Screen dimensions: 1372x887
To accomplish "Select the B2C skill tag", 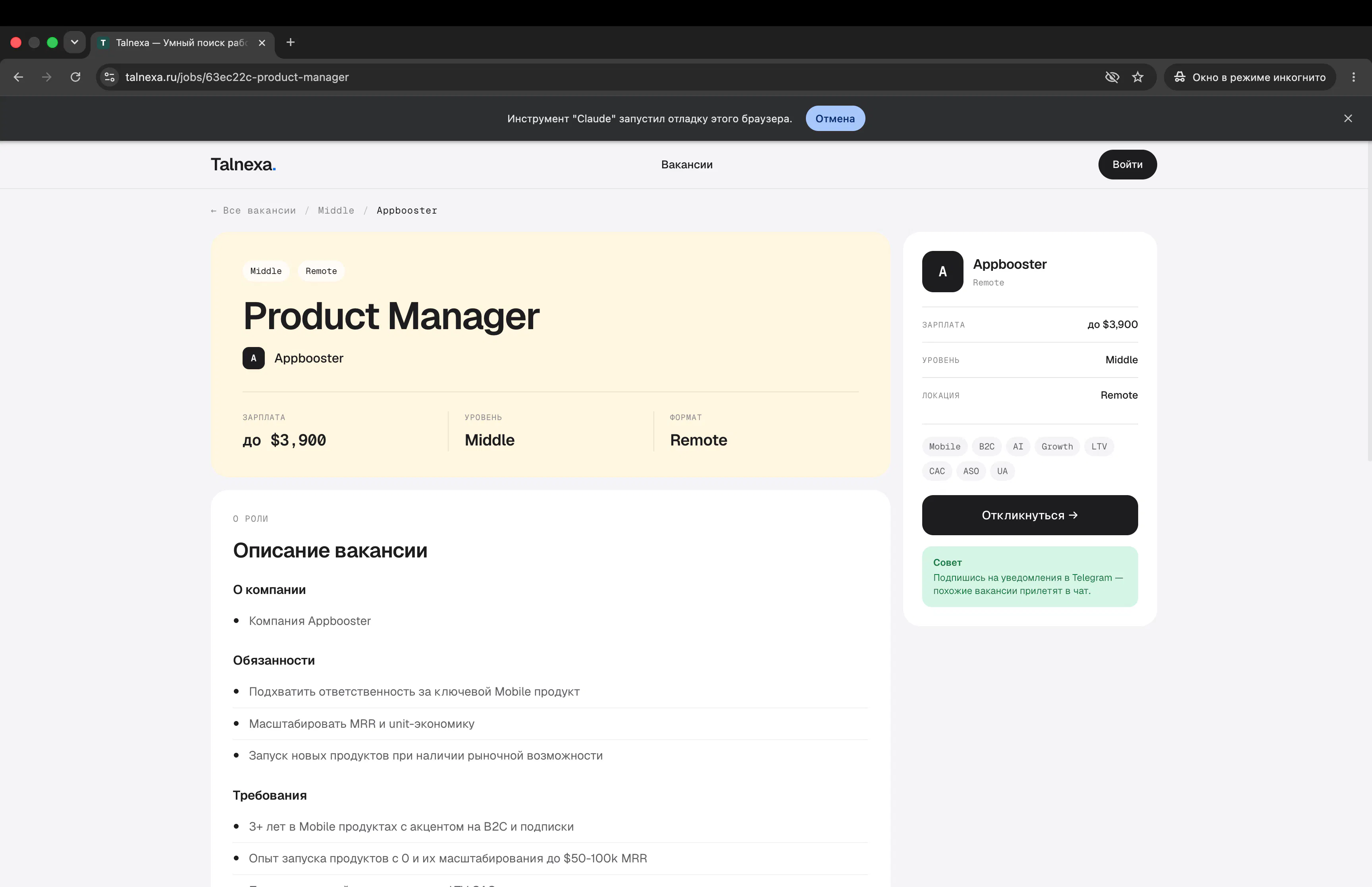I will [x=987, y=446].
